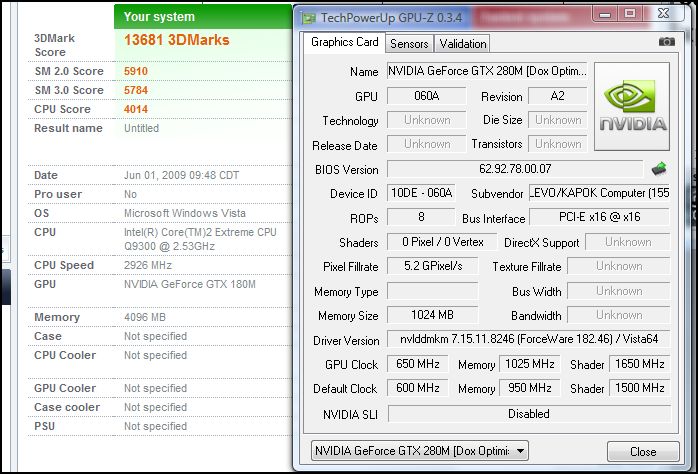Click Memory value 4096 MB
Image resolution: width=698 pixels, height=474 pixels.
tap(145, 317)
